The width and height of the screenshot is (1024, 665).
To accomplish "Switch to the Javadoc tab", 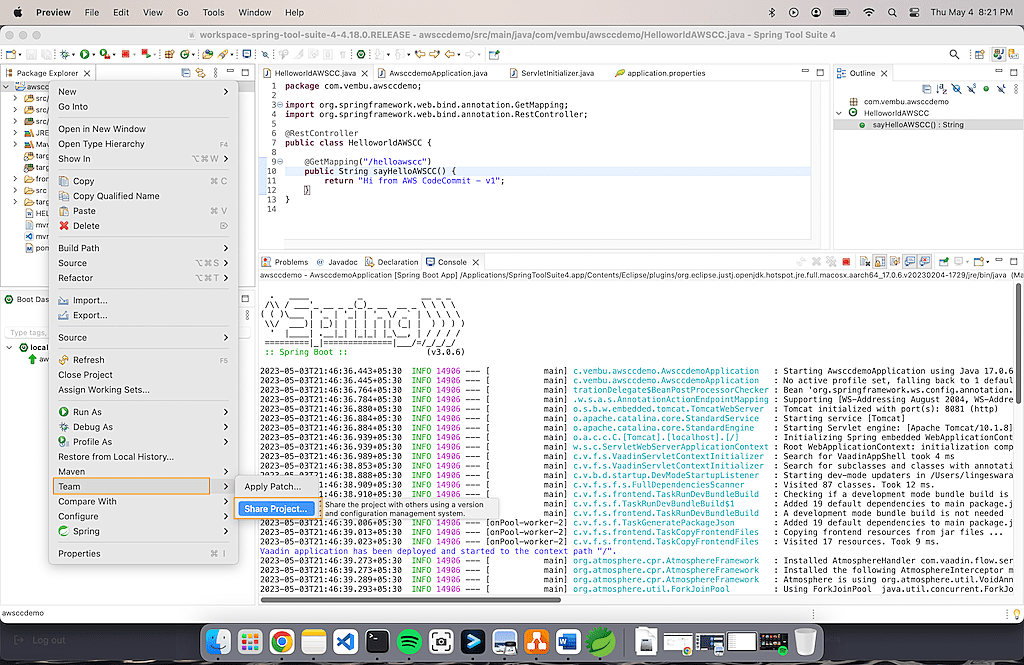I will pyautogui.click(x=337, y=262).
